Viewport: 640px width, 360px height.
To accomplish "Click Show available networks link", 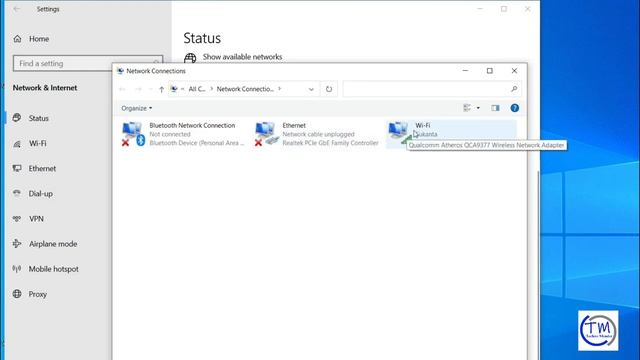I will pos(242,57).
